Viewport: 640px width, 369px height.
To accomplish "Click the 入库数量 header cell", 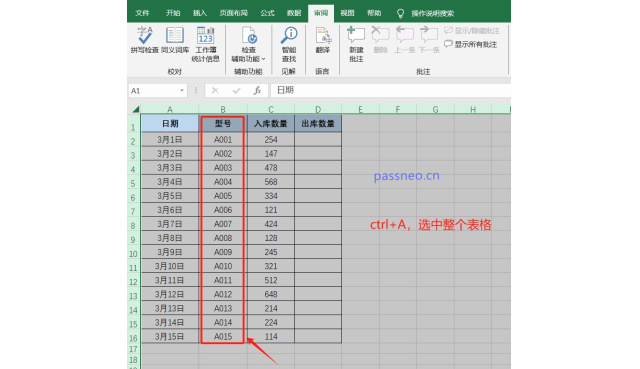I will click(x=271, y=124).
